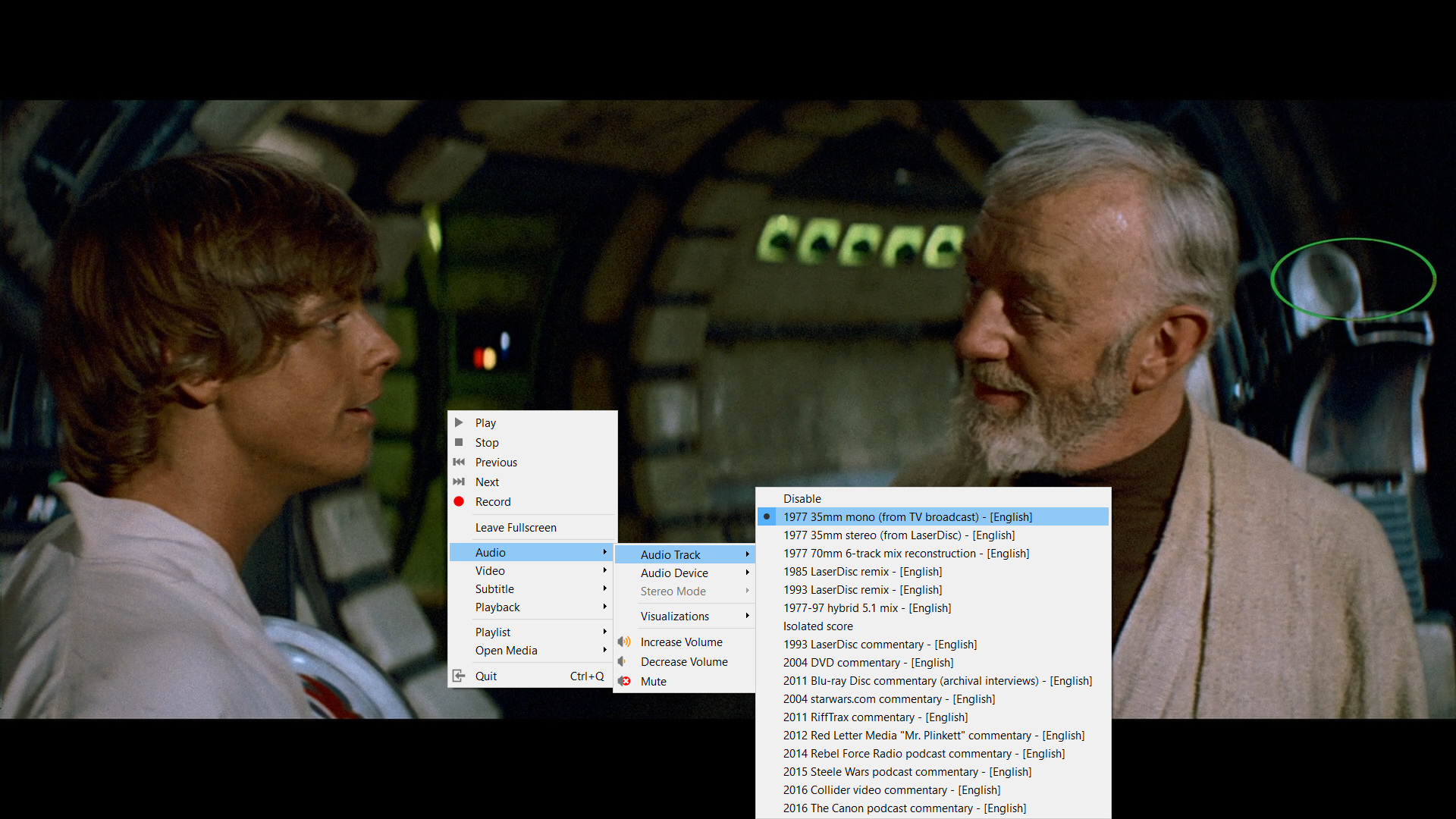Expand the Visualizations submenu arrow
The image size is (1456, 819).
747,616
